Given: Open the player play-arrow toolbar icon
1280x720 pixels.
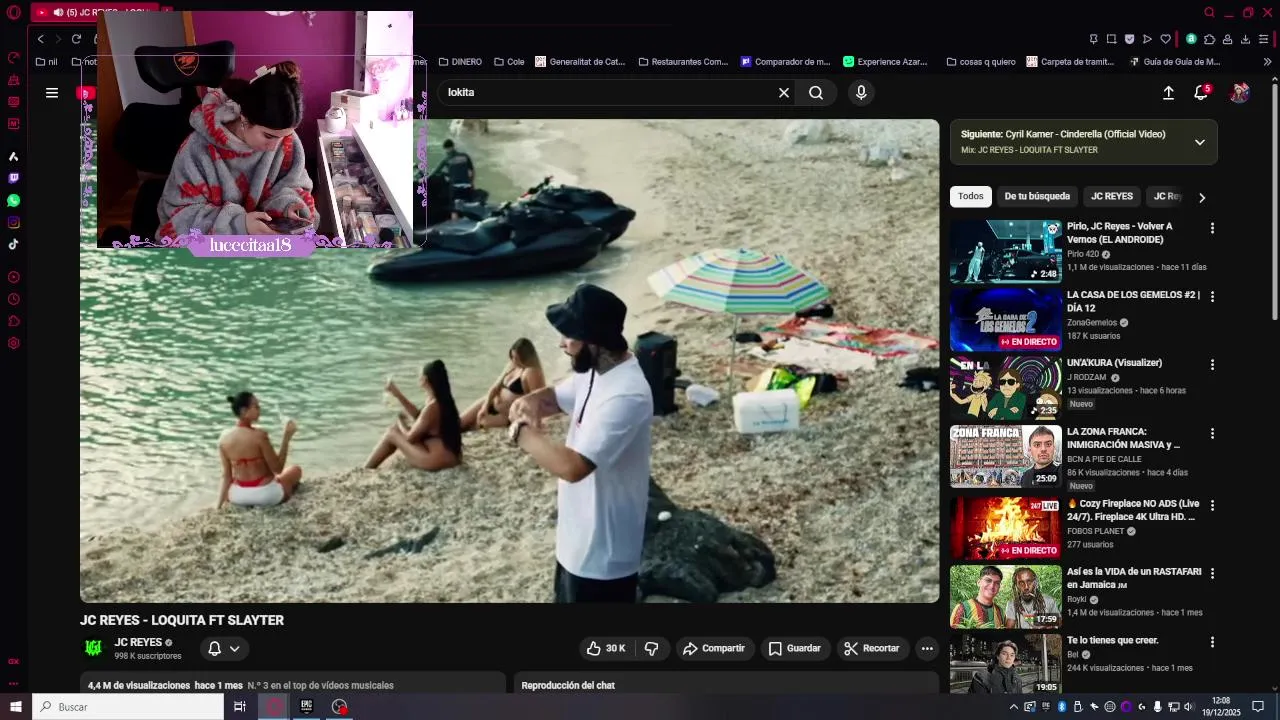Looking at the screenshot, I should 1147,39.
